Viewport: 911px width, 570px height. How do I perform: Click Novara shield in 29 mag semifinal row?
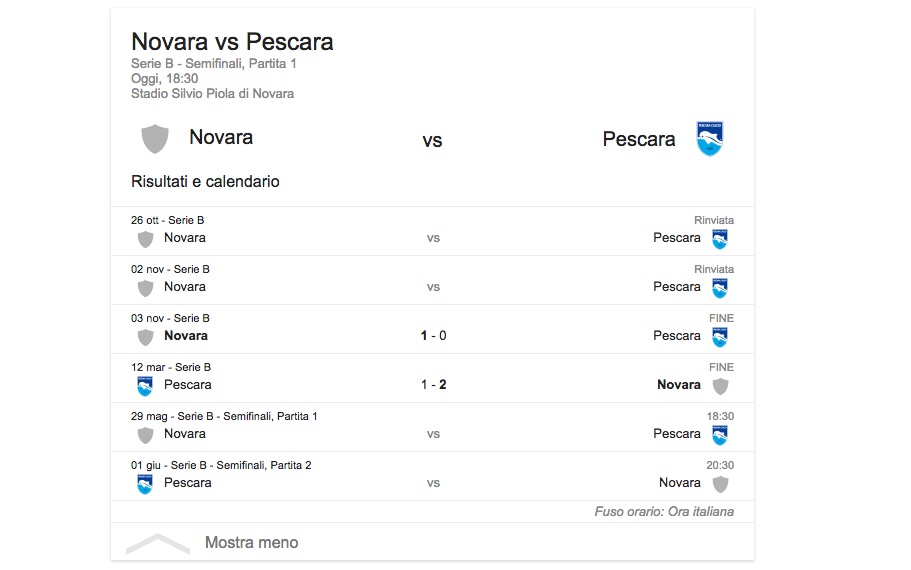point(145,435)
